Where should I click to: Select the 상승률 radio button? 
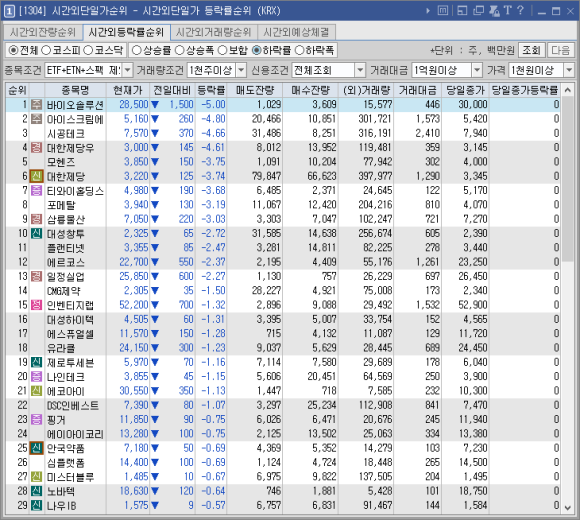click(136, 50)
